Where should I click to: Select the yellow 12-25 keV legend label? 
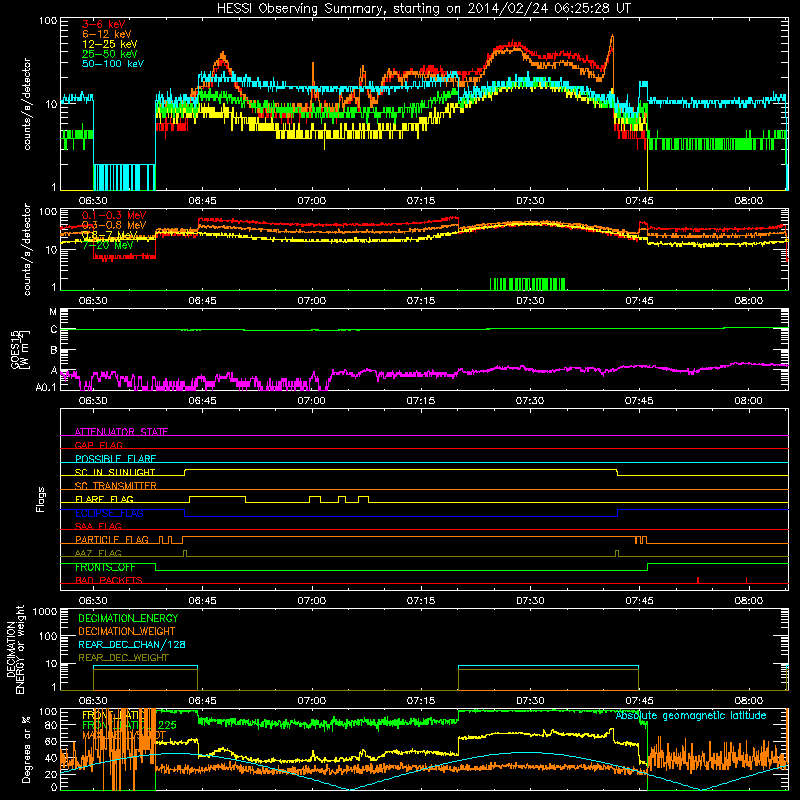(109, 44)
